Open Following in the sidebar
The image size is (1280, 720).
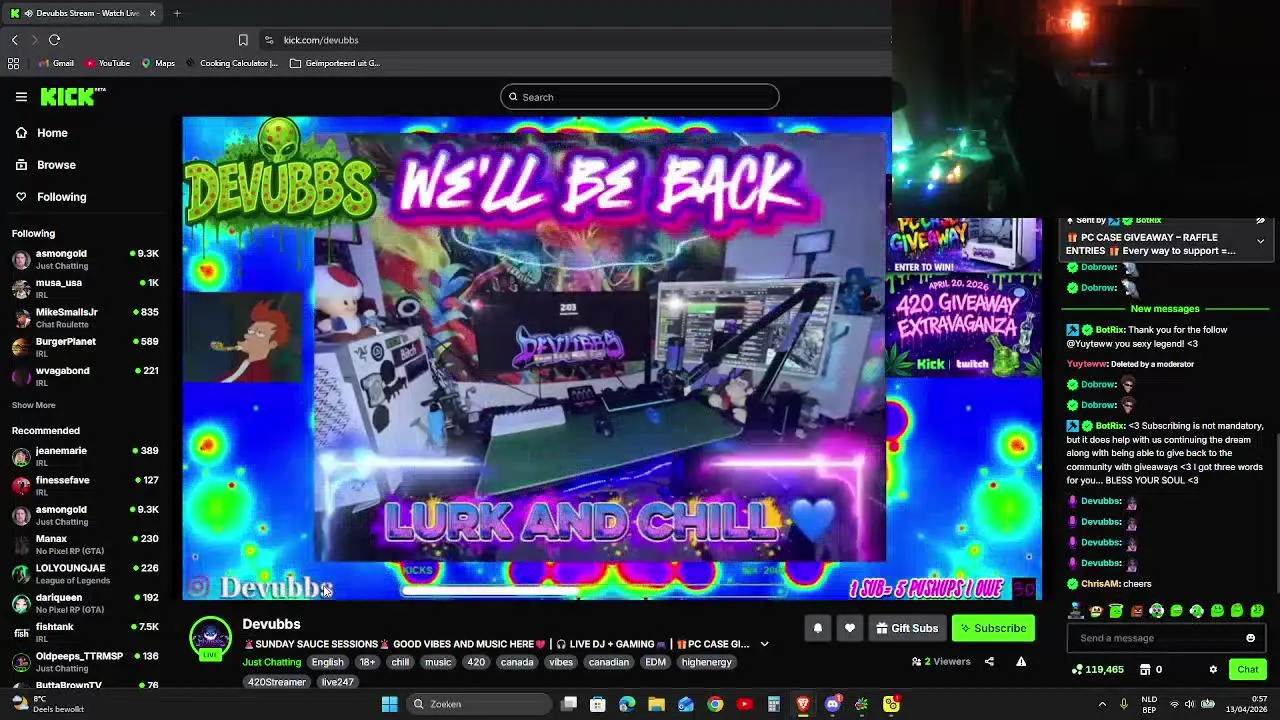[61, 197]
